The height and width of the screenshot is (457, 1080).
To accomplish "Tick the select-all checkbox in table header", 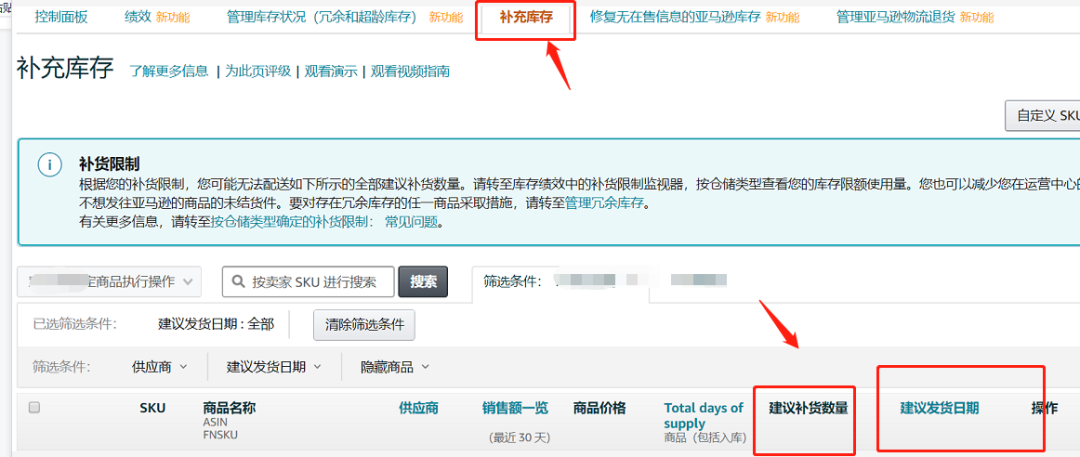I will (34, 407).
